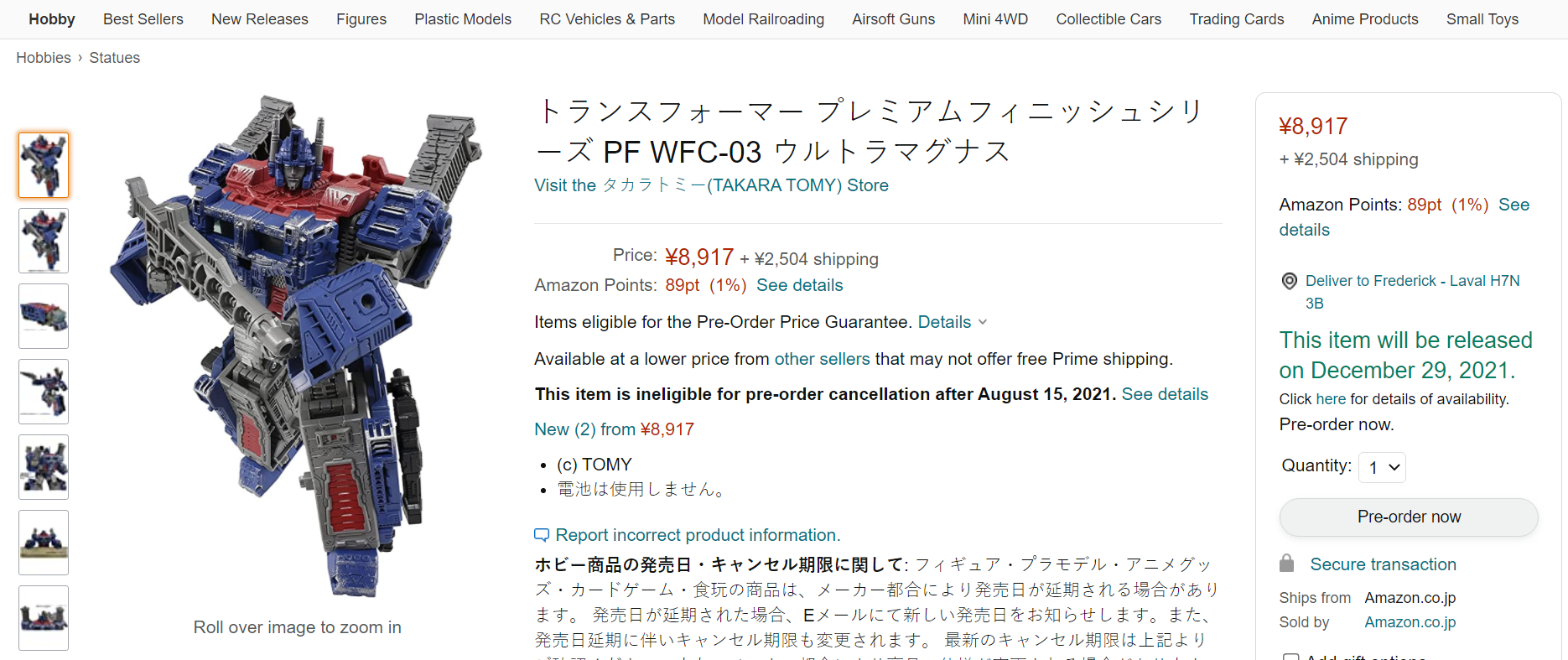
Task: Visit the TAKARA TOMY Store link
Action: pos(711,185)
